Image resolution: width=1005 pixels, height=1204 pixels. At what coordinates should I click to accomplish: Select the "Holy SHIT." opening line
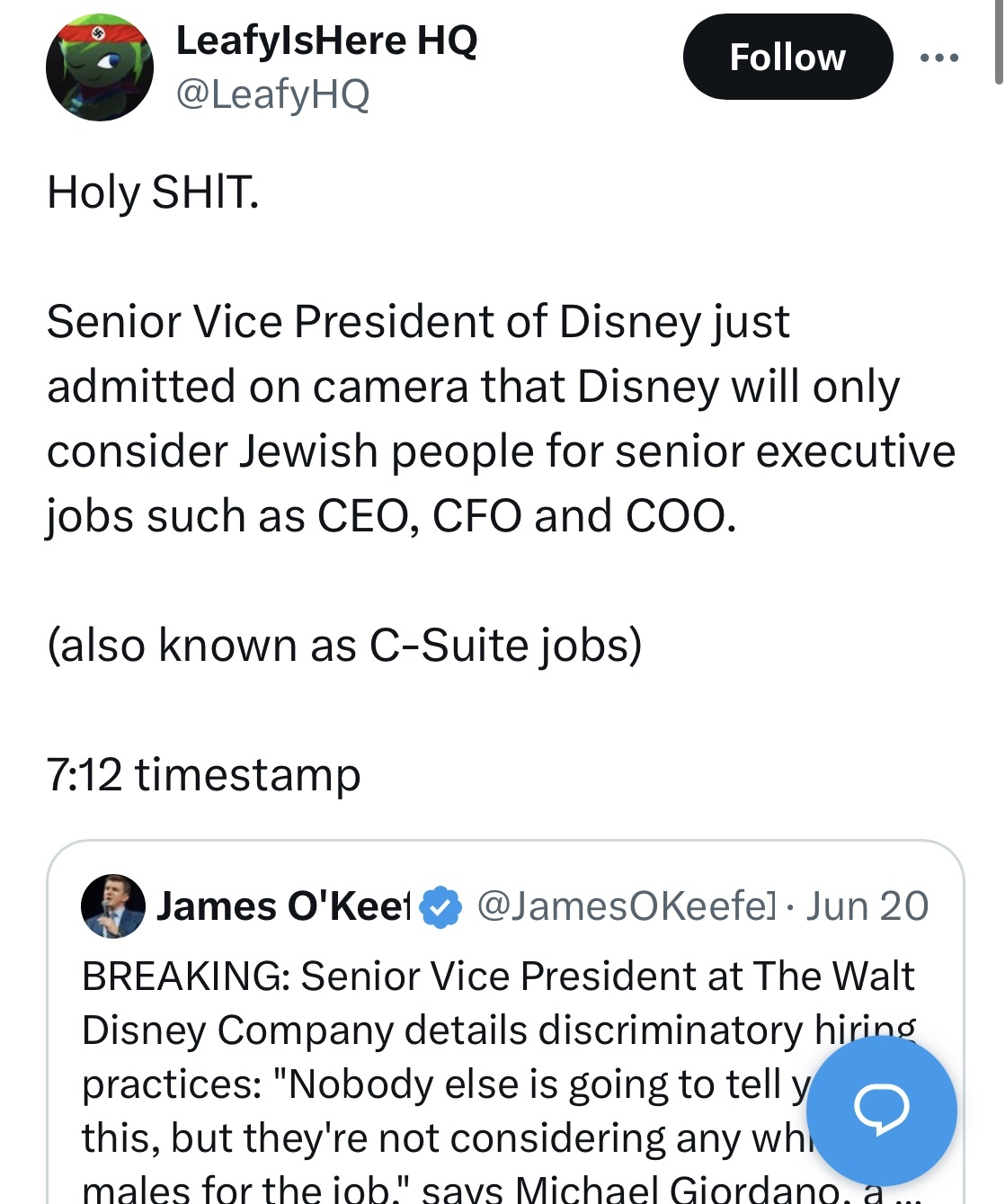pyautogui.click(x=154, y=192)
